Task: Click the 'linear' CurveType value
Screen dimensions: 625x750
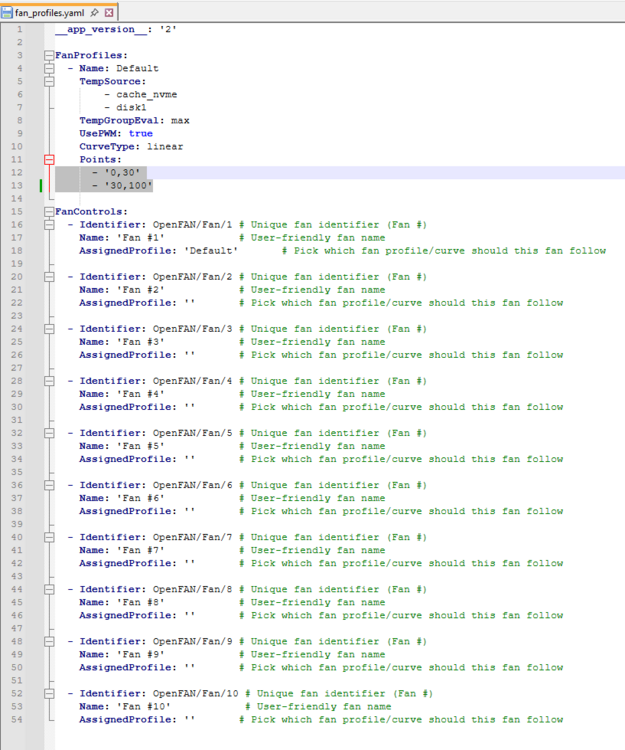Action: 165,147
